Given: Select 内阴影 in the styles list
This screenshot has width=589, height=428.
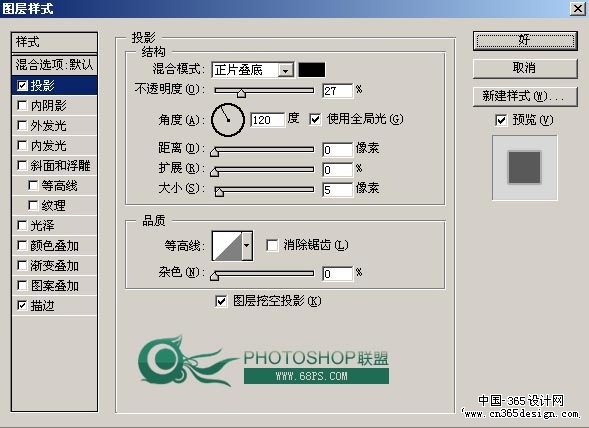Looking at the screenshot, I should point(54,106).
